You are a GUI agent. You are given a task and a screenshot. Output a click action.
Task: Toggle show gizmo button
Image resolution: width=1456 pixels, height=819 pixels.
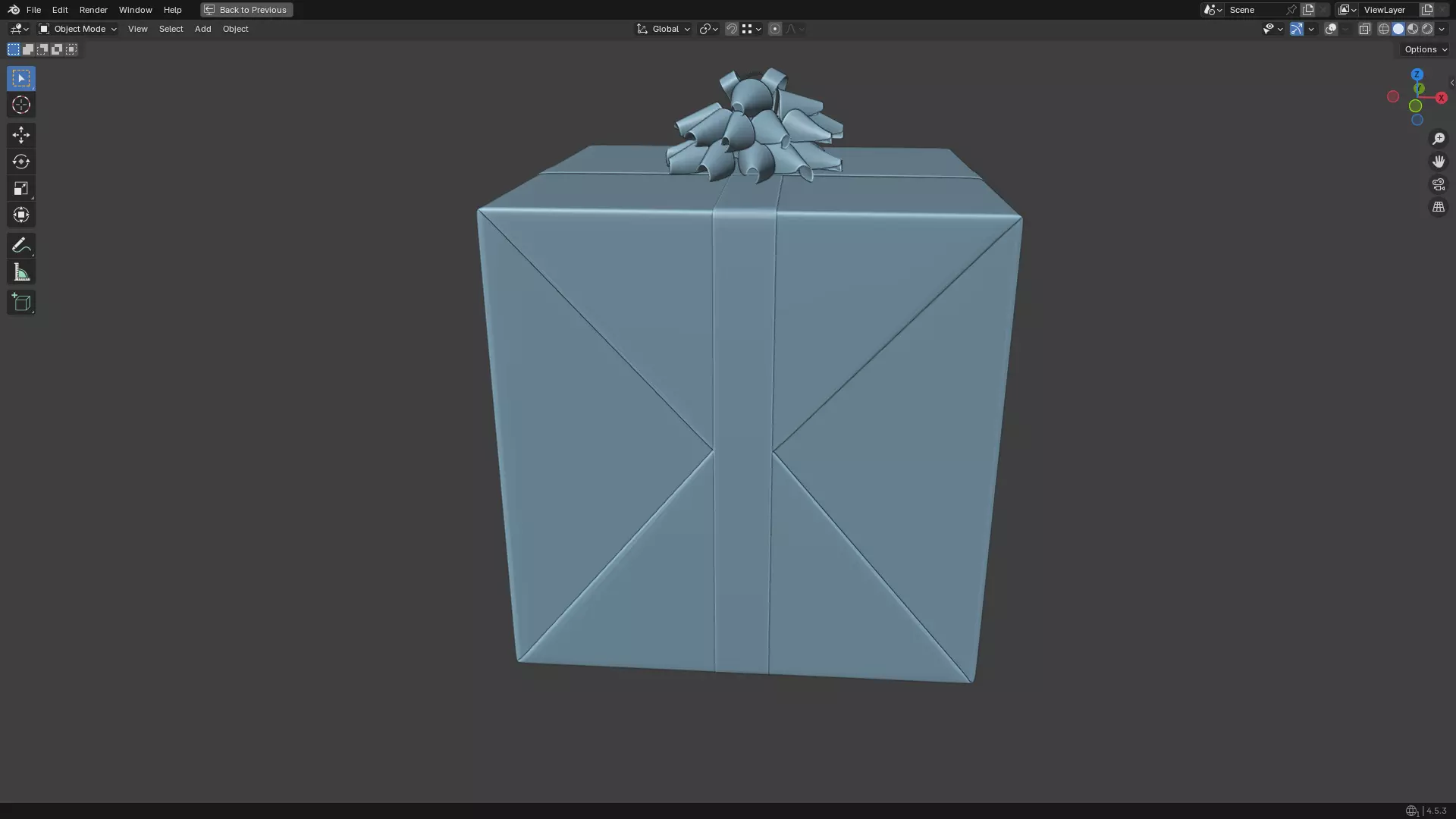[1297, 29]
